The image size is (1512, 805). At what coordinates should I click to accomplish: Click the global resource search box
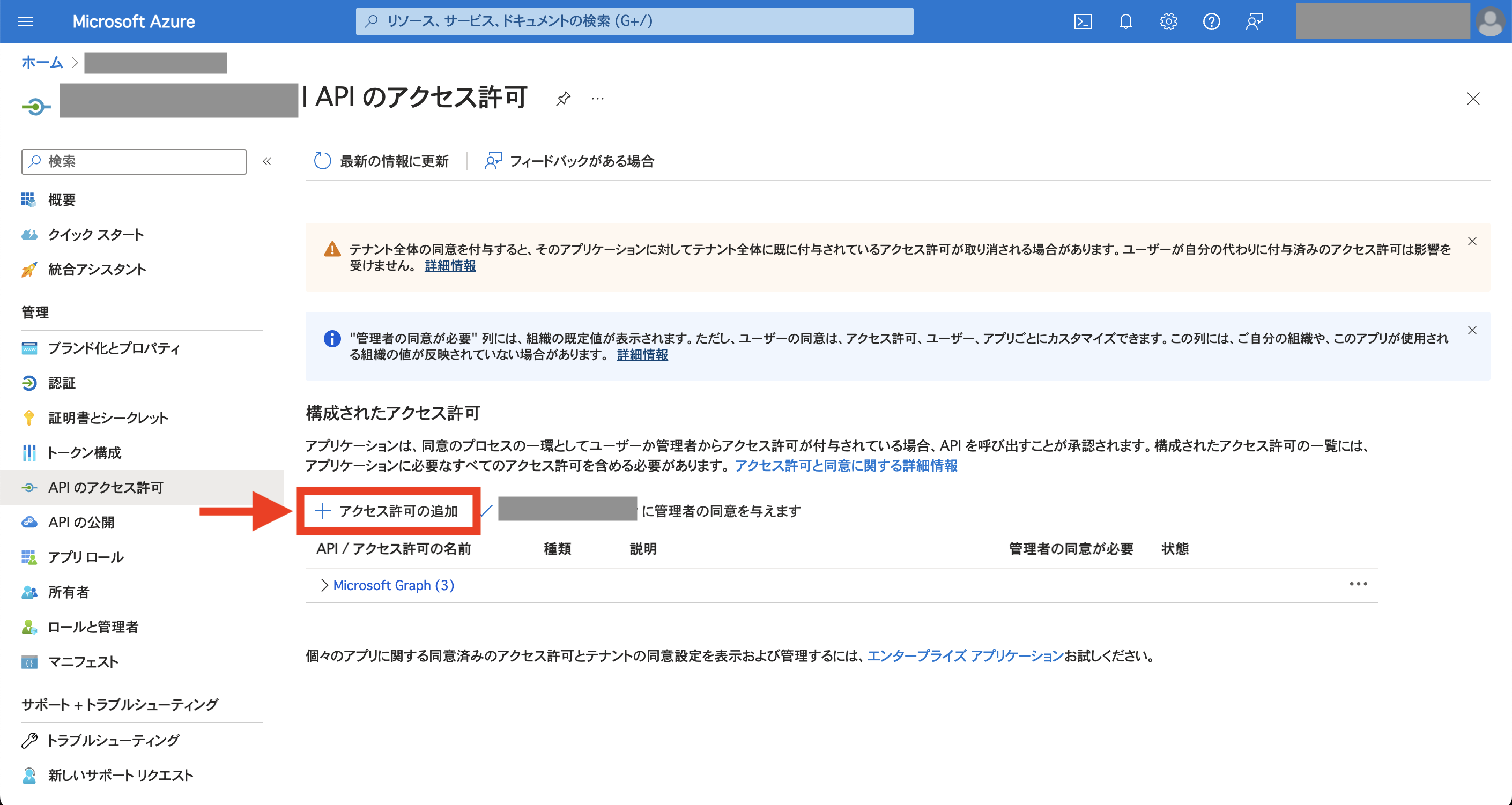click(x=634, y=21)
